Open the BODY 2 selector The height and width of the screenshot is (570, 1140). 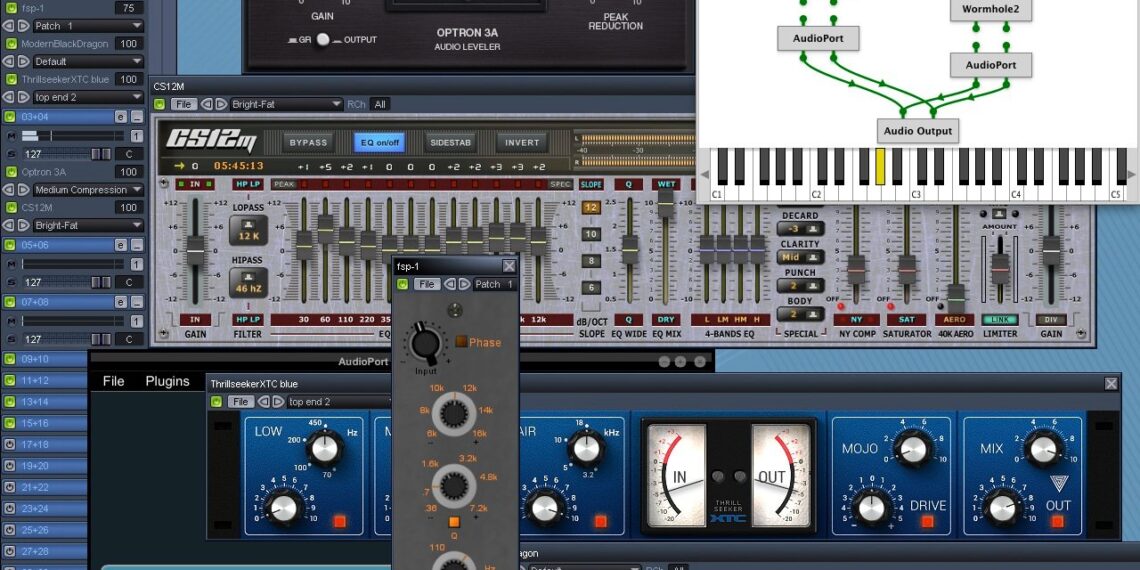800,314
